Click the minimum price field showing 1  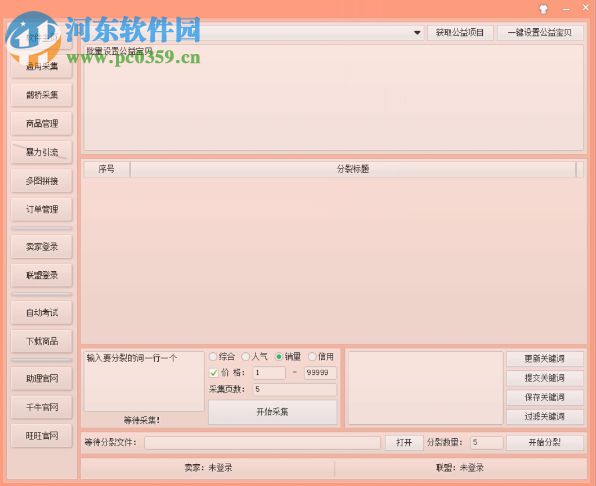[269, 373]
